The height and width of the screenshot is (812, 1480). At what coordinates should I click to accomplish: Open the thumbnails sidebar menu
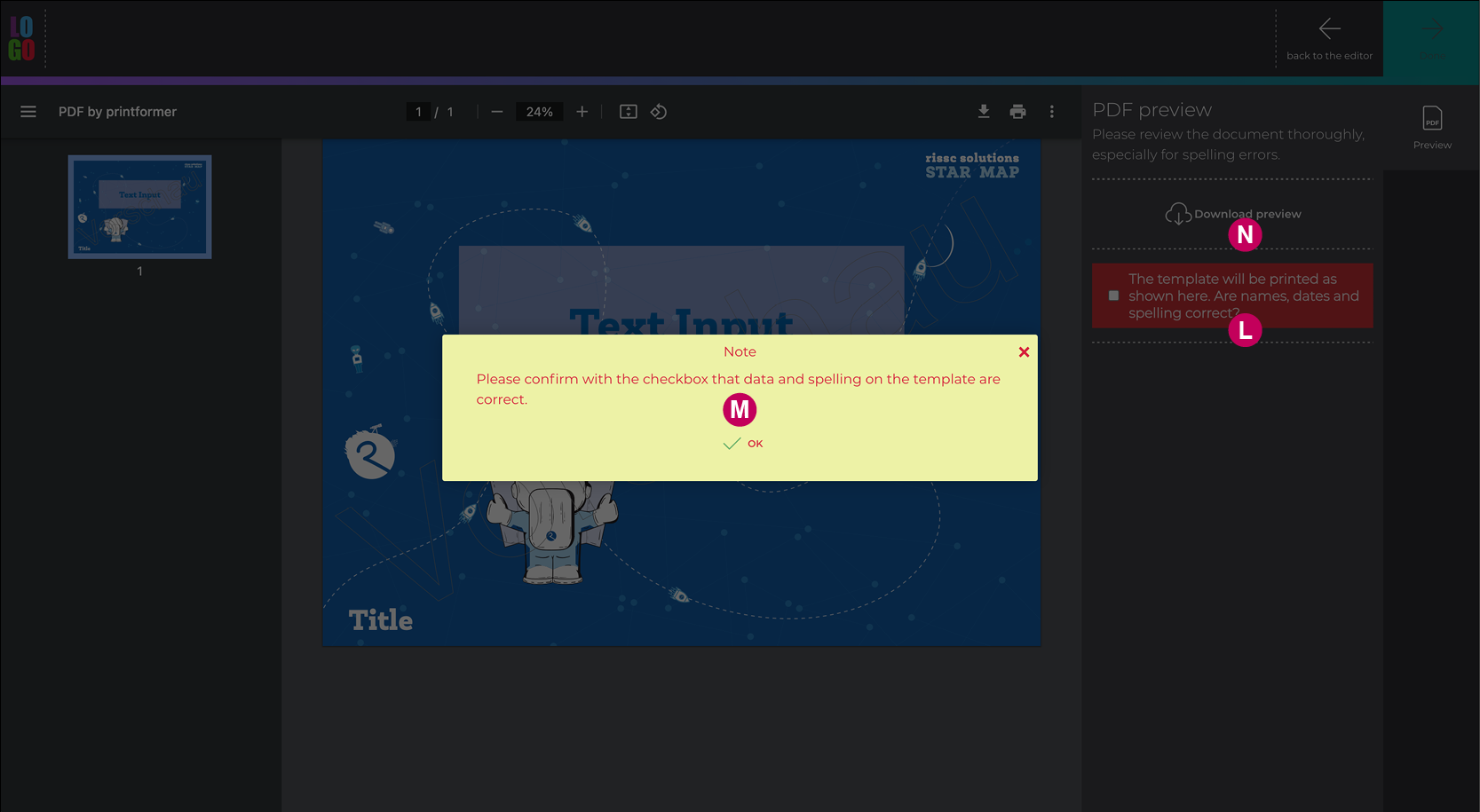(x=28, y=111)
